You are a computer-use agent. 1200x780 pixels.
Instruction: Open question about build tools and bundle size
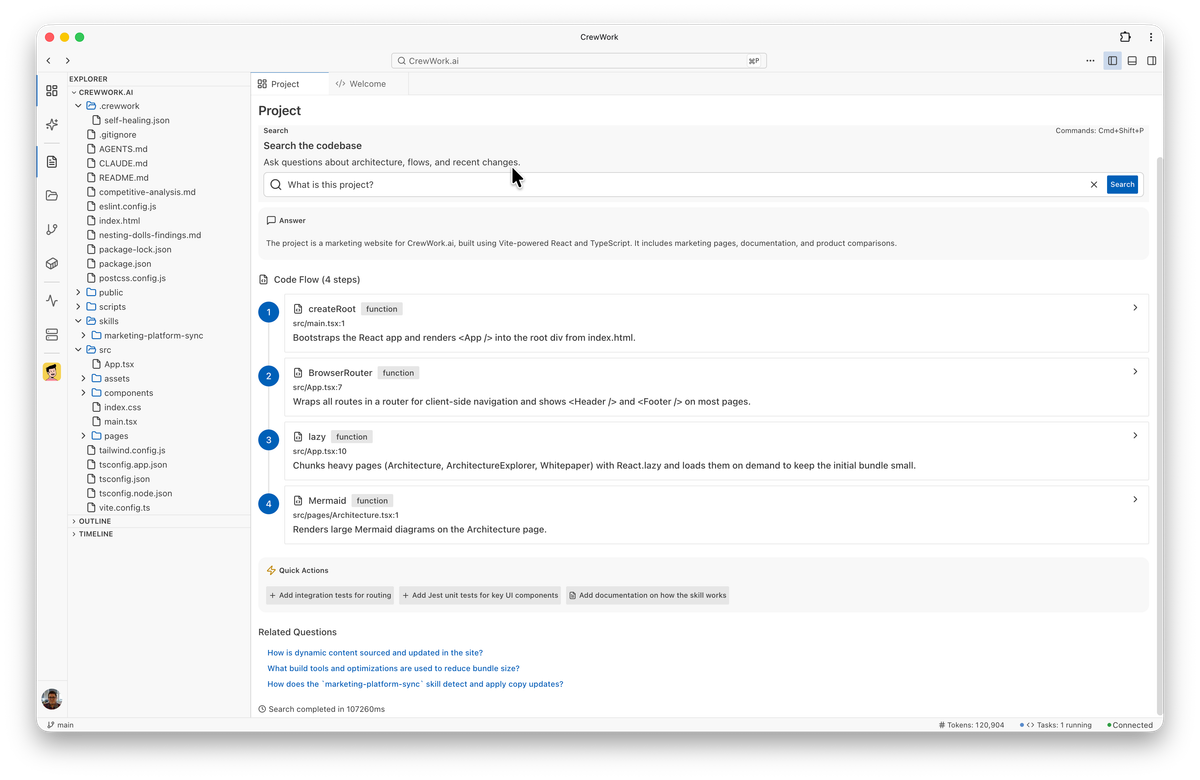393,669
